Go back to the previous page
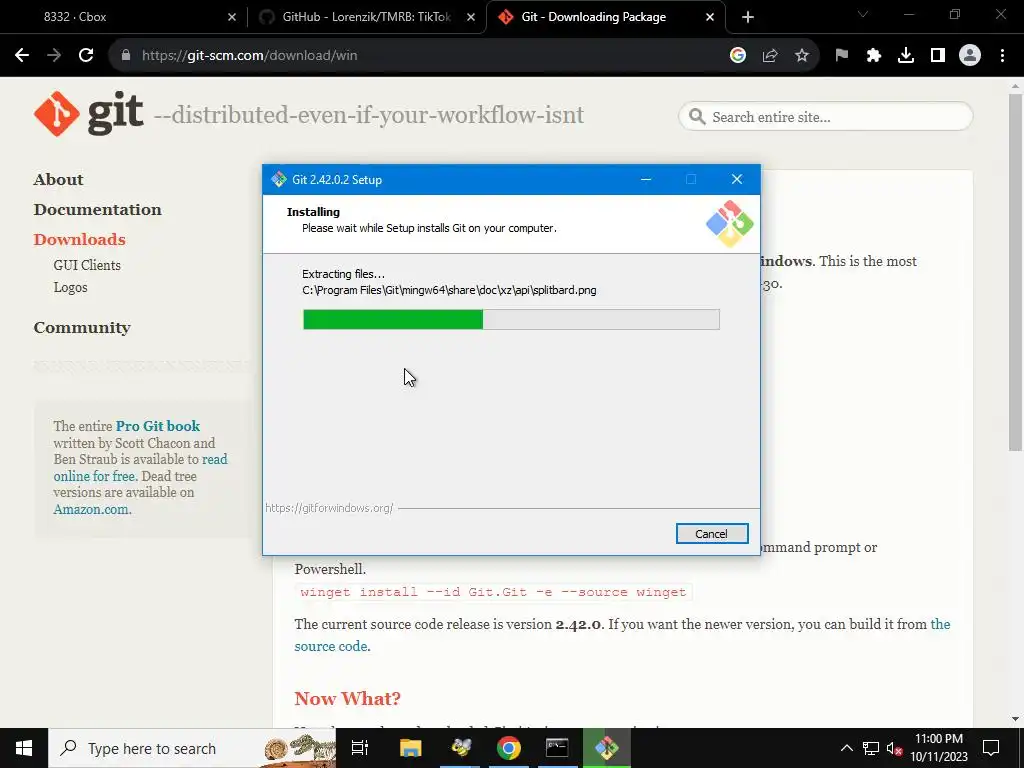 (x=22, y=56)
